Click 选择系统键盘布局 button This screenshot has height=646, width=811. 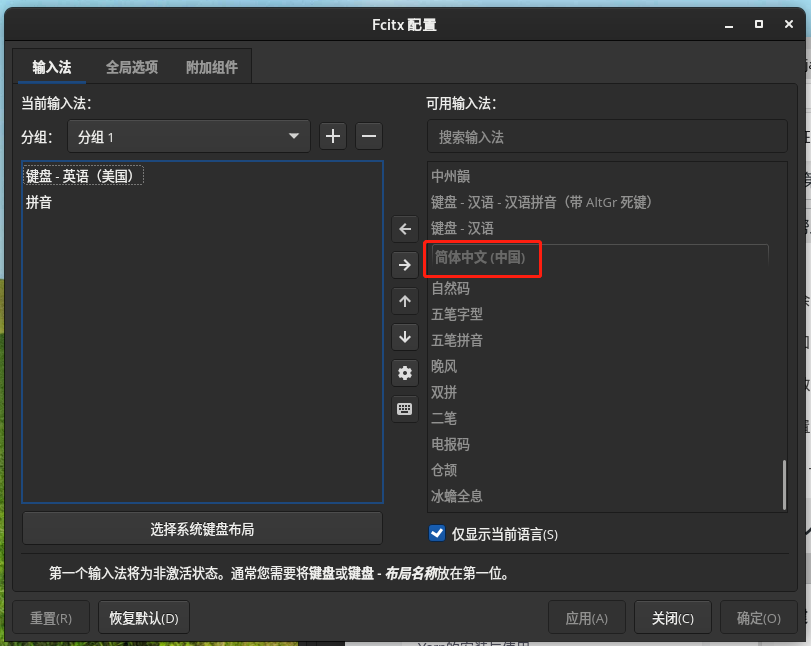202,529
